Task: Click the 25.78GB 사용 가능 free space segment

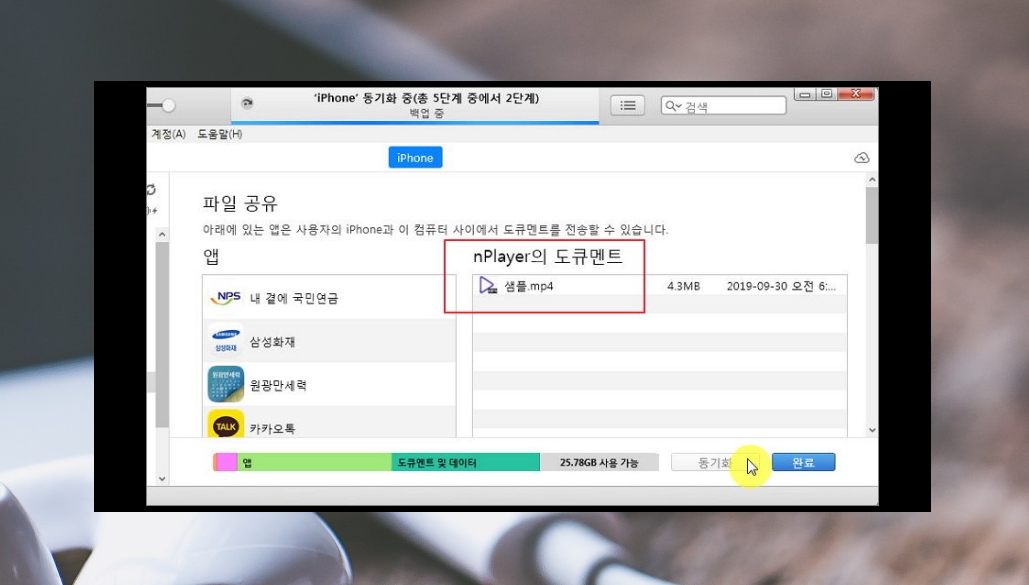Action: [598, 462]
